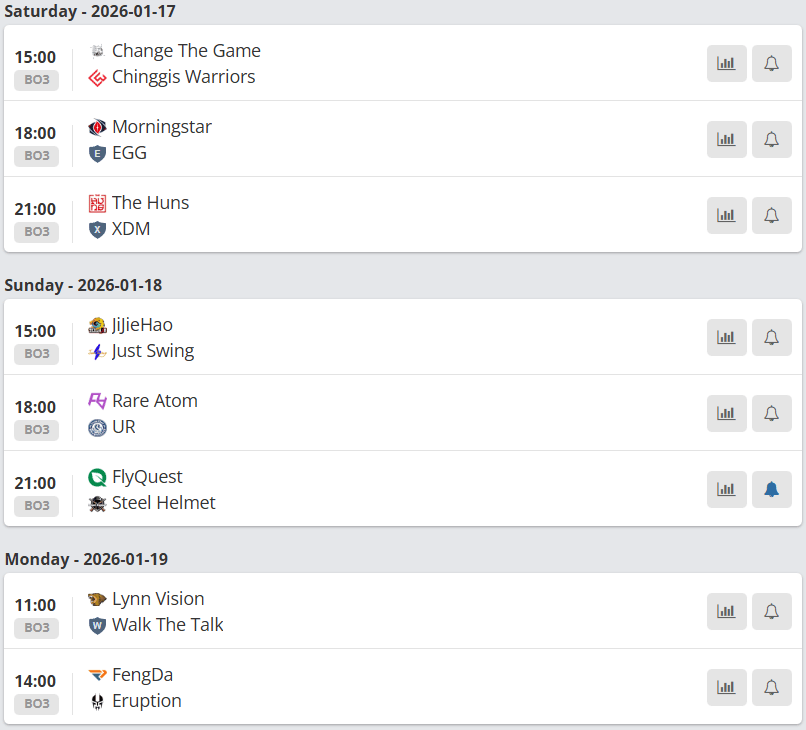Select the FlyQuest team name
This screenshot has height=730, width=806.
click(x=147, y=477)
